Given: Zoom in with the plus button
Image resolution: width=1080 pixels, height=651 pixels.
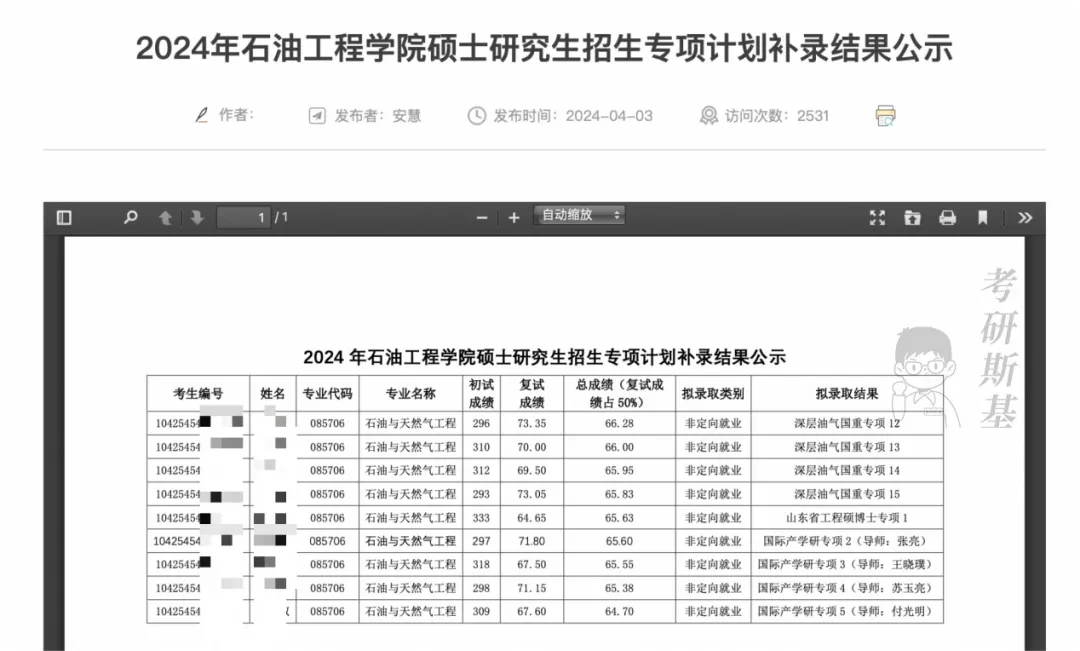Looking at the screenshot, I should 514,218.
